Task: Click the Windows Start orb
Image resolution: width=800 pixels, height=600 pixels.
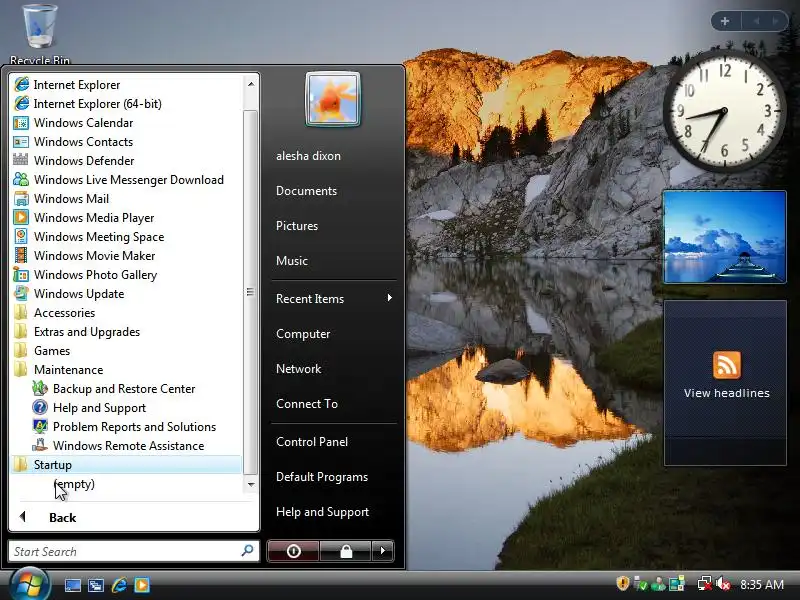Action: (29, 584)
